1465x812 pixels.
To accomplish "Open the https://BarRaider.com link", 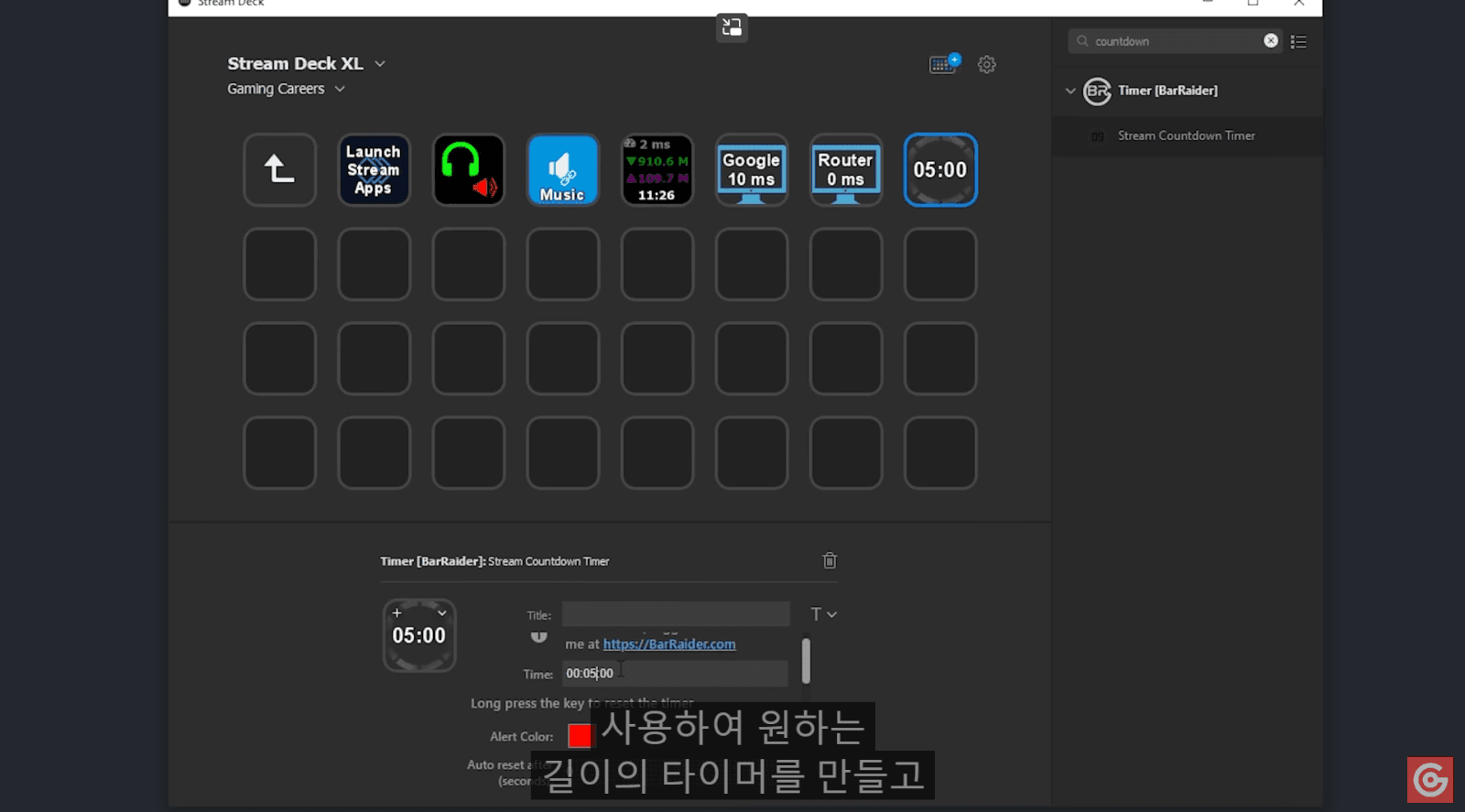I will point(669,644).
